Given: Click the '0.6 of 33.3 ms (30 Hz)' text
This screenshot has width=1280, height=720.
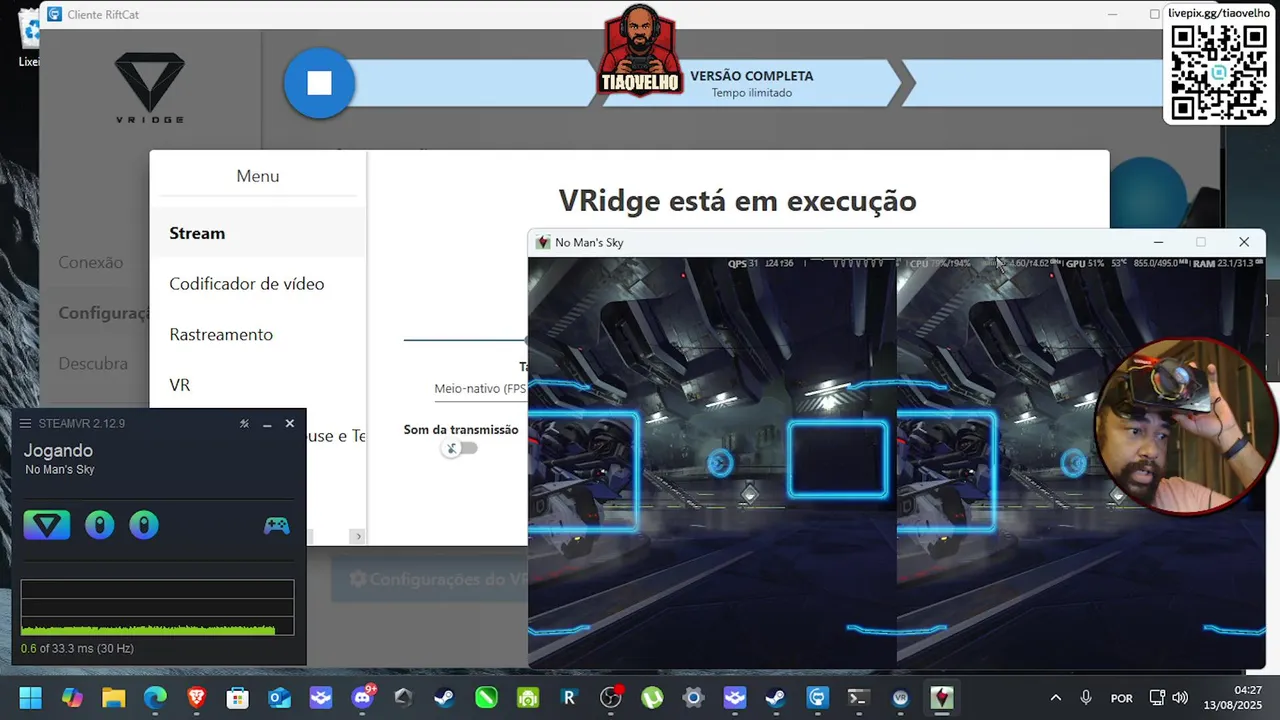Looking at the screenshot, I should point(77,648).
